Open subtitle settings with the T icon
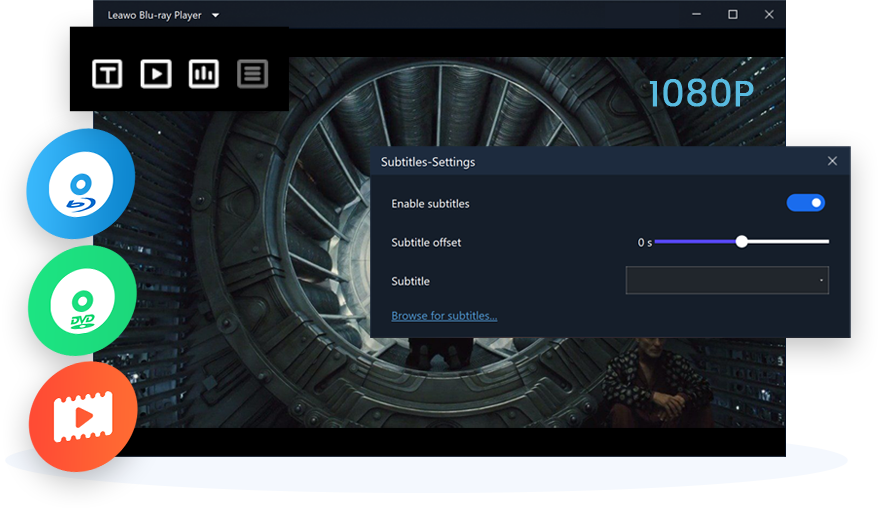This screenshot has height=508, width=878. [107, 73]
